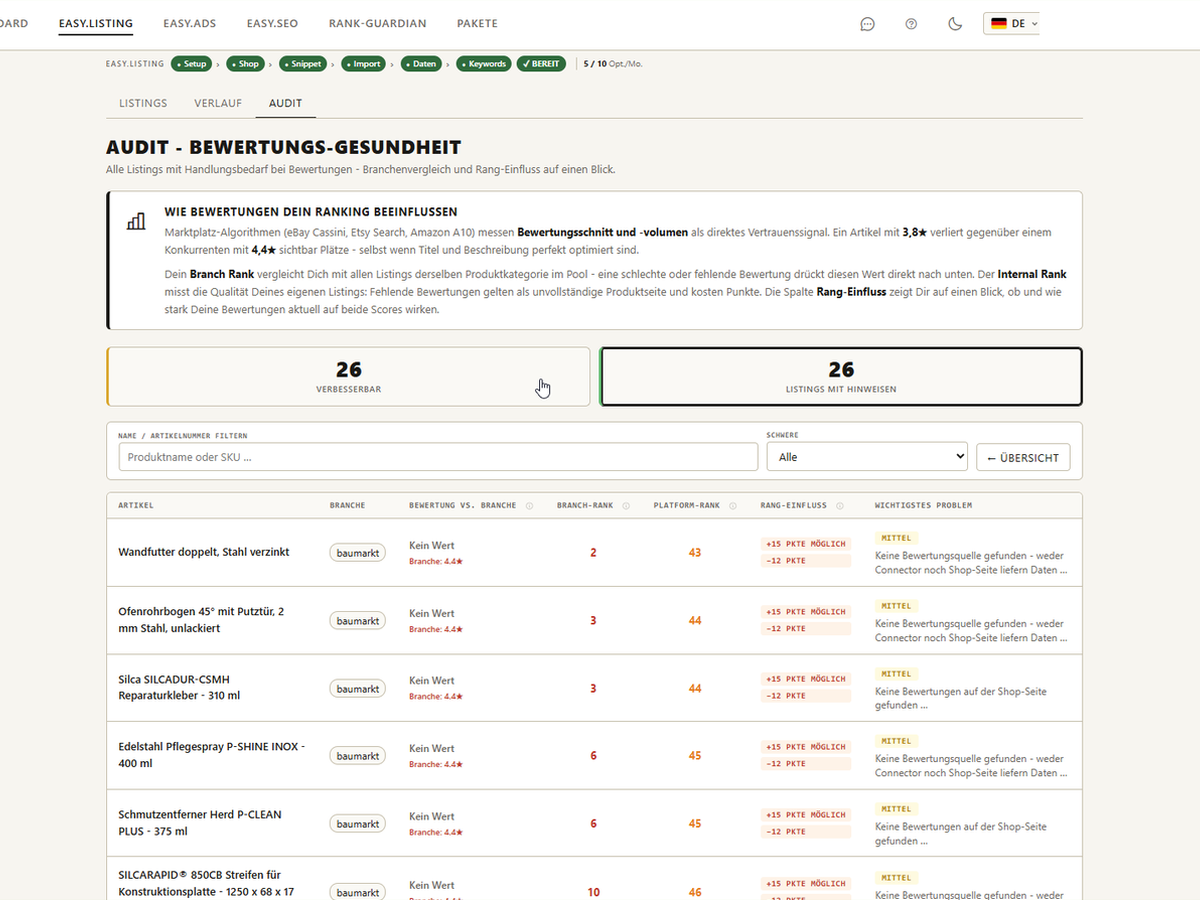Click MITTEL badge in the Silca SILCADUR row
The width and height of the screenshot is (1200, 900).
tap(896, 674)
